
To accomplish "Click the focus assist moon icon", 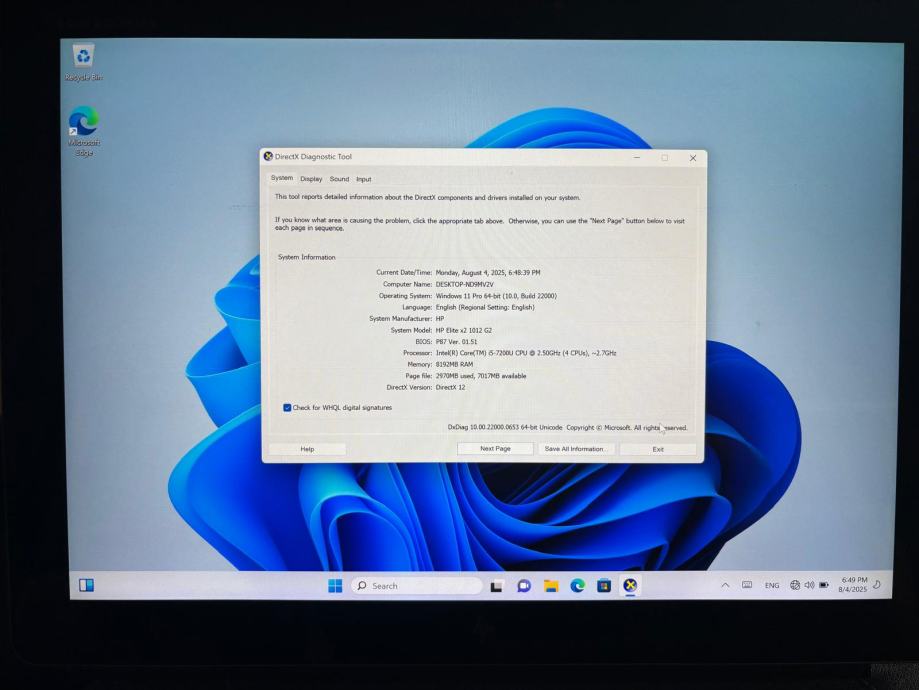I will point(877,584).
